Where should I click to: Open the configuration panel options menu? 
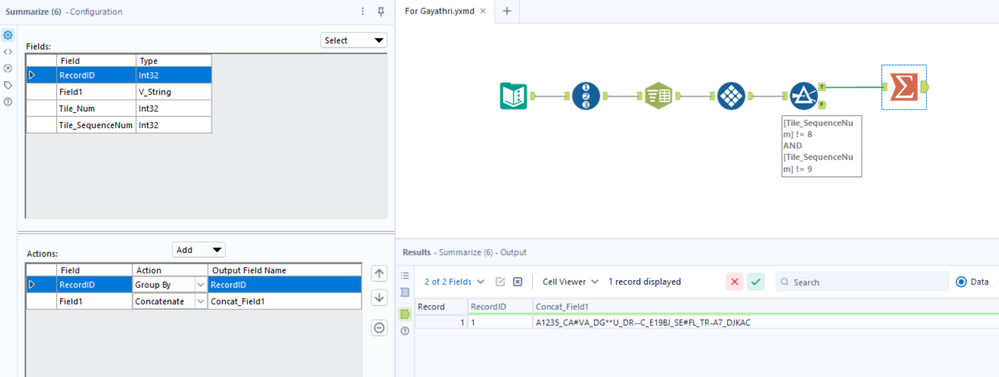click(363, 11)
